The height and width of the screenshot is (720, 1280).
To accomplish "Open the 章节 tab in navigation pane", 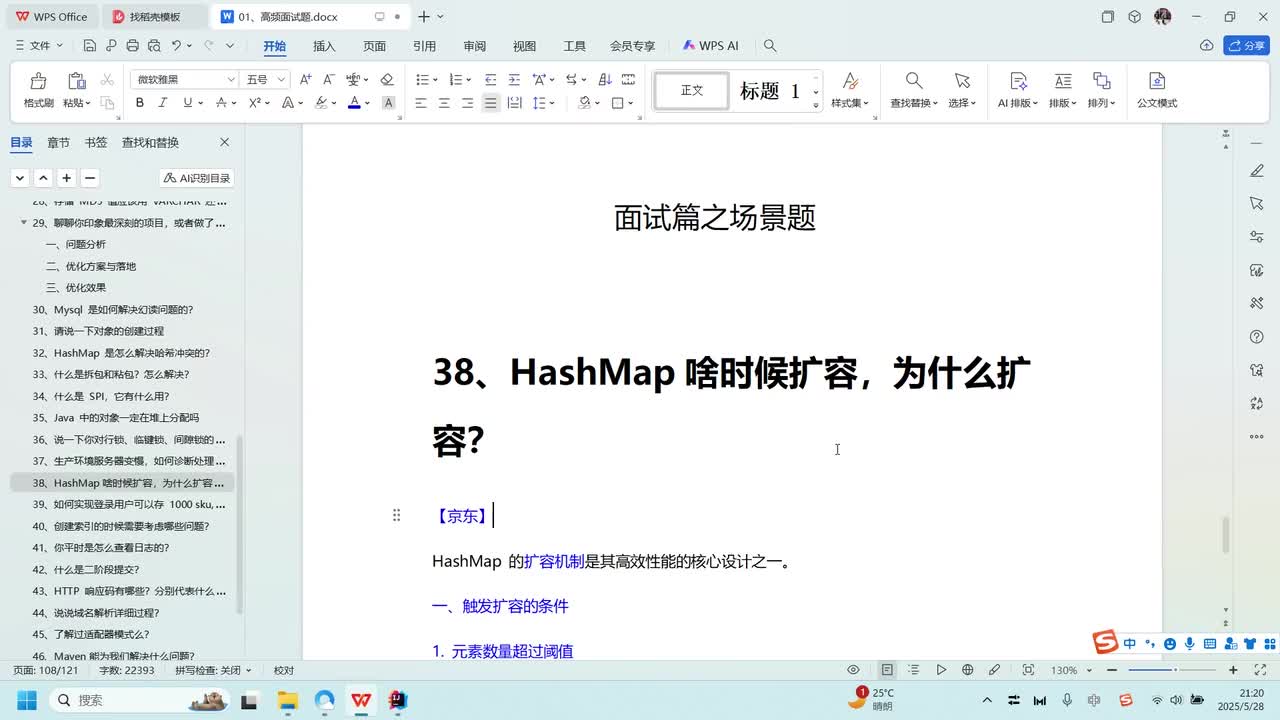I will (59, 142).
